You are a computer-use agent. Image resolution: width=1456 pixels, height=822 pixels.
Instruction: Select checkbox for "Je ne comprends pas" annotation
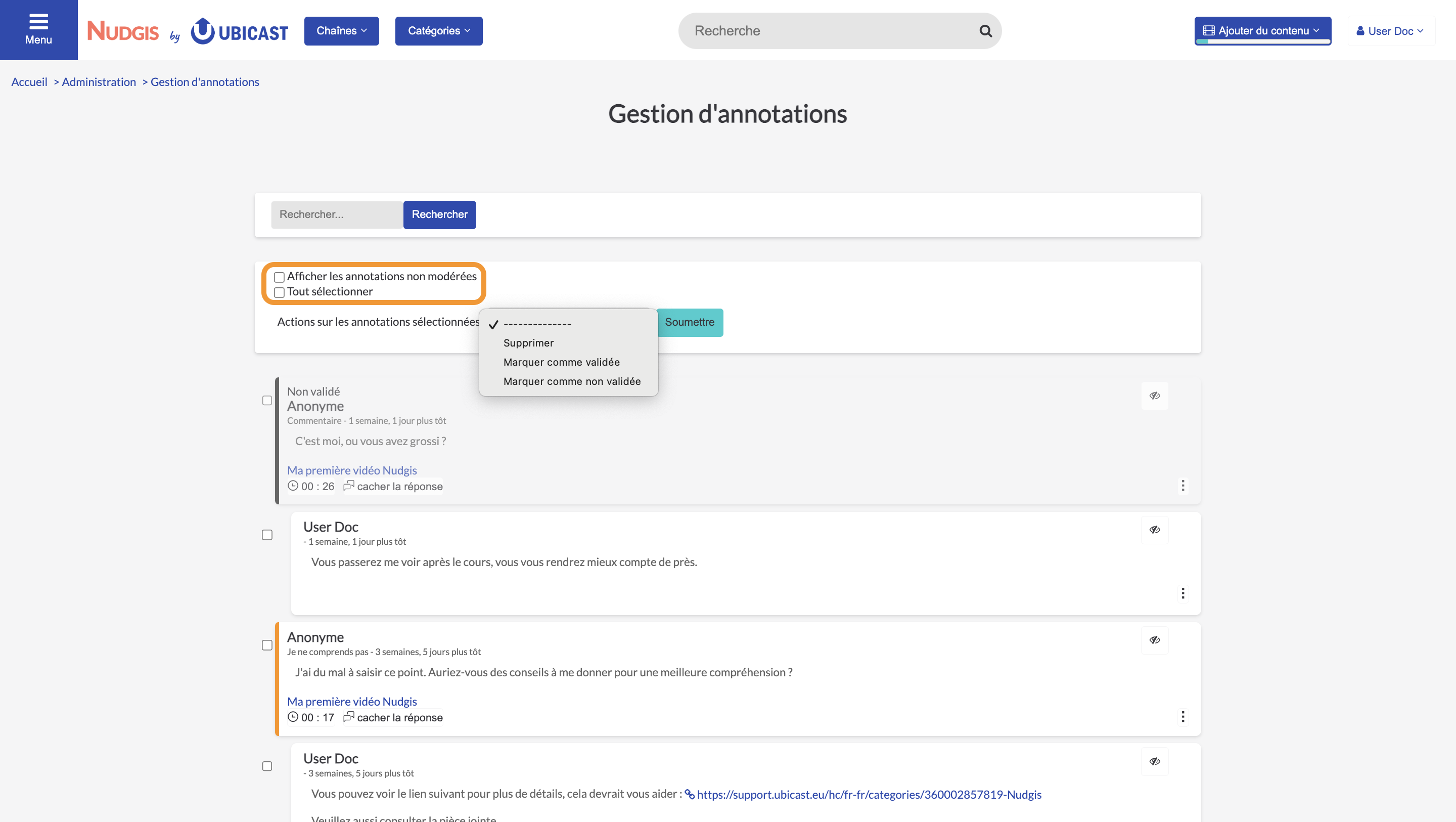pos(267,645)
